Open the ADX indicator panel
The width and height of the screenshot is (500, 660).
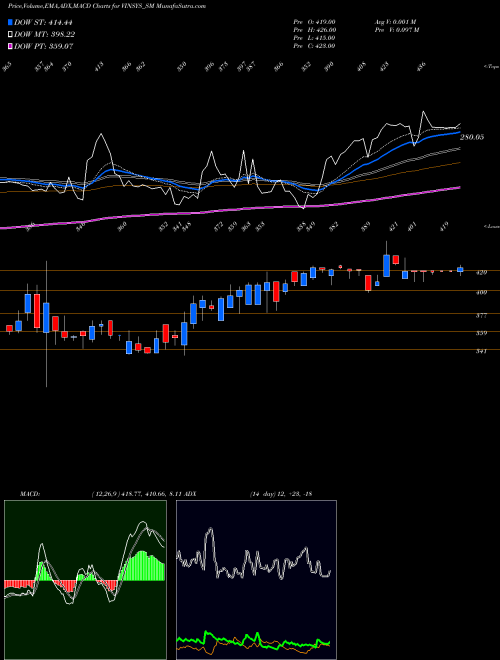click(x=256, y=580)
